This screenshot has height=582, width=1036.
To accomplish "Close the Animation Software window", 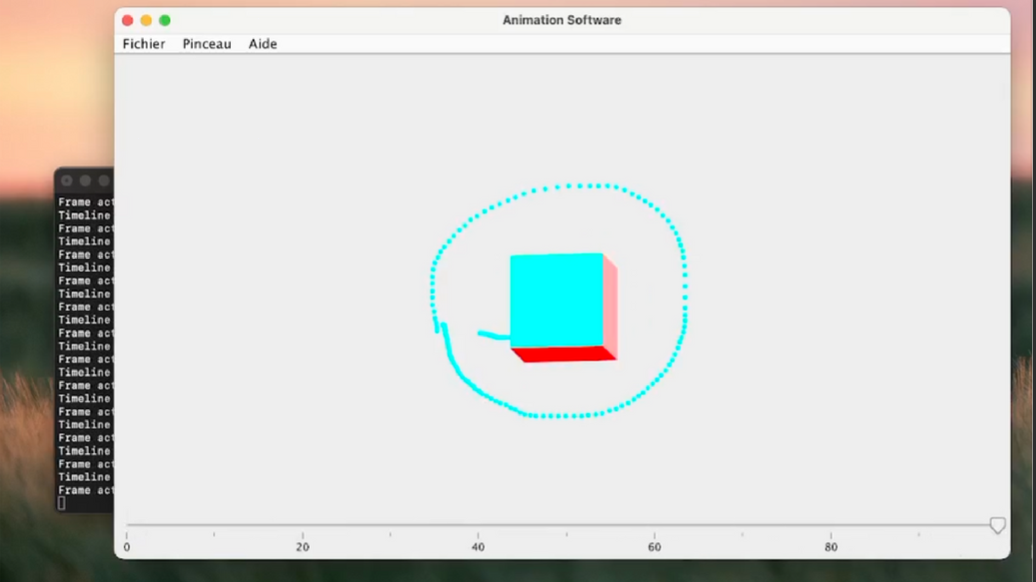I will pyautogui.click(x=127, y=20).
